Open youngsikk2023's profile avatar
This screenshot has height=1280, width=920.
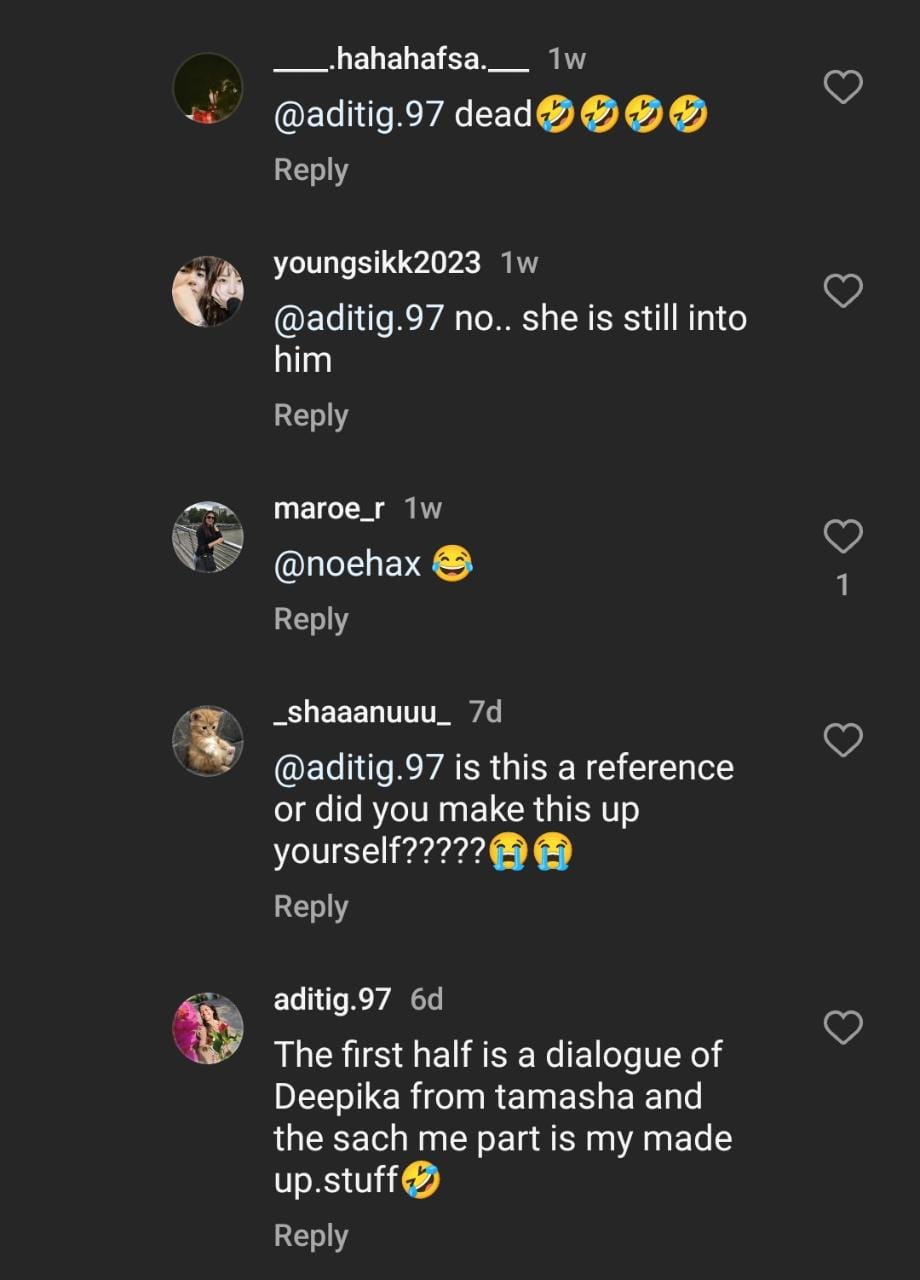click(208, 291)
